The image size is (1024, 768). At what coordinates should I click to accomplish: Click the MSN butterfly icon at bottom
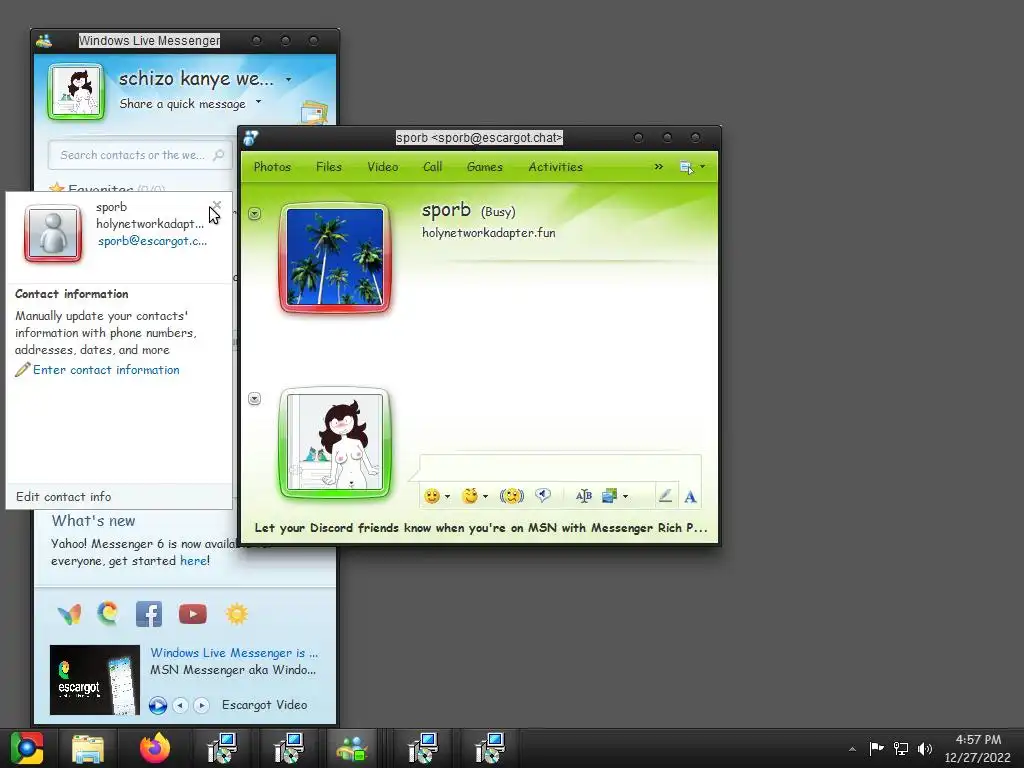pos(70,614)
